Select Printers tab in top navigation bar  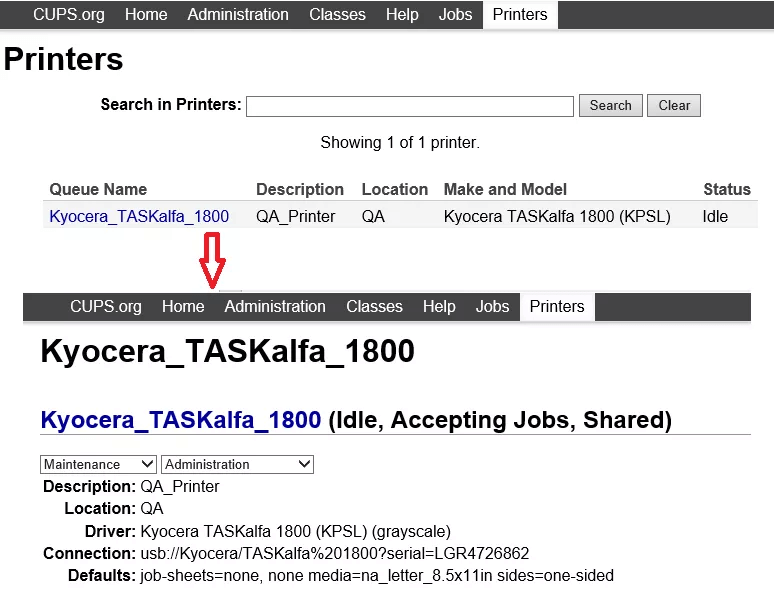coord(520,14)
